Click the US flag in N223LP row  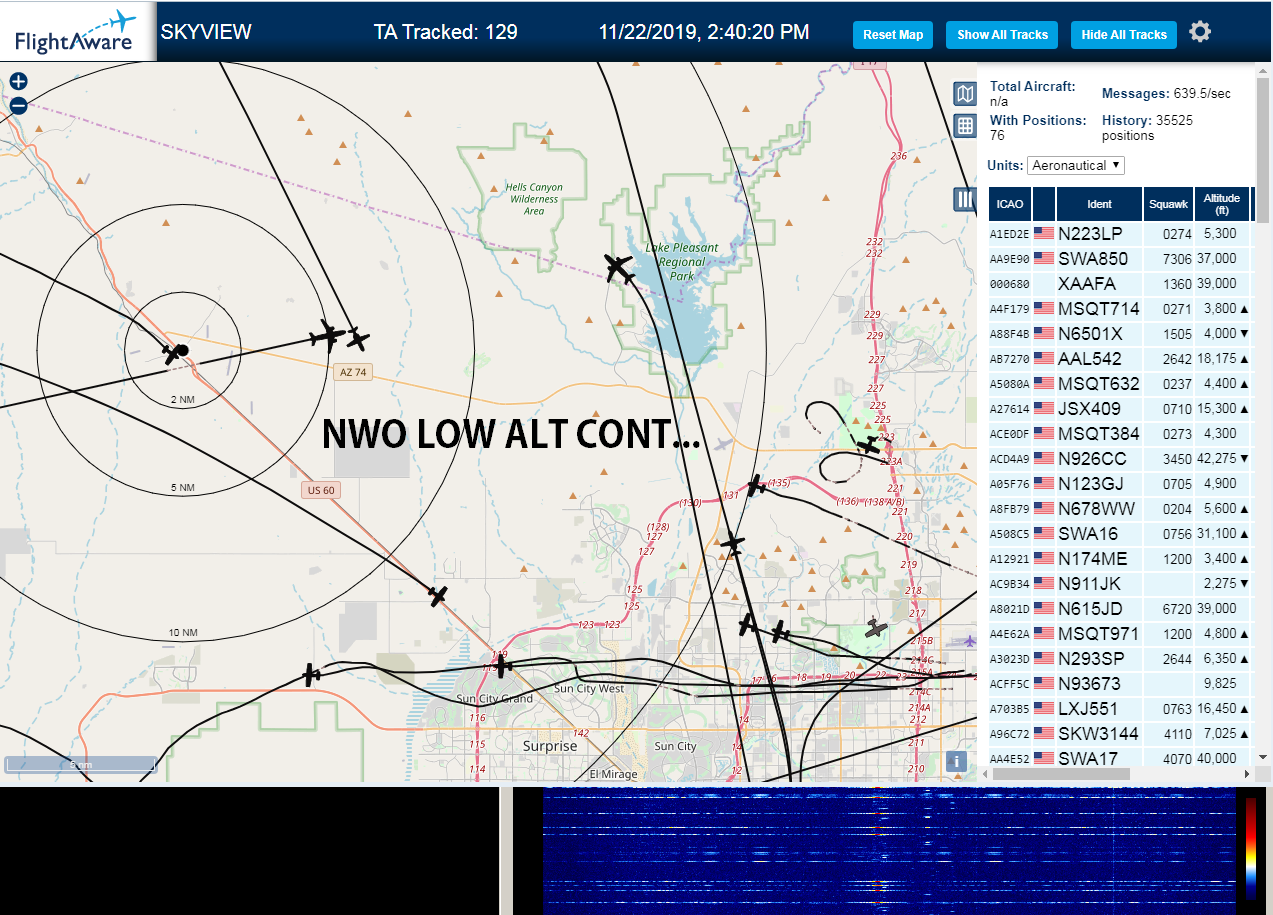[x=1044, y=234]
